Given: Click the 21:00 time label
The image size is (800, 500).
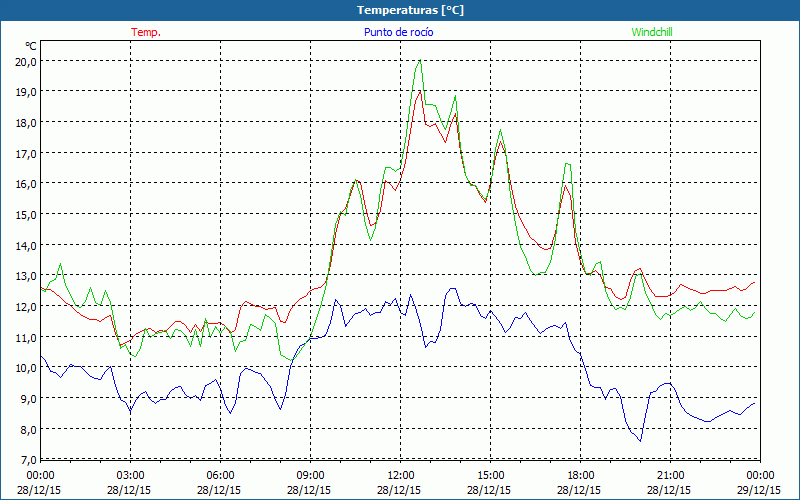Looking at the screenshot, I should (670, 476).
